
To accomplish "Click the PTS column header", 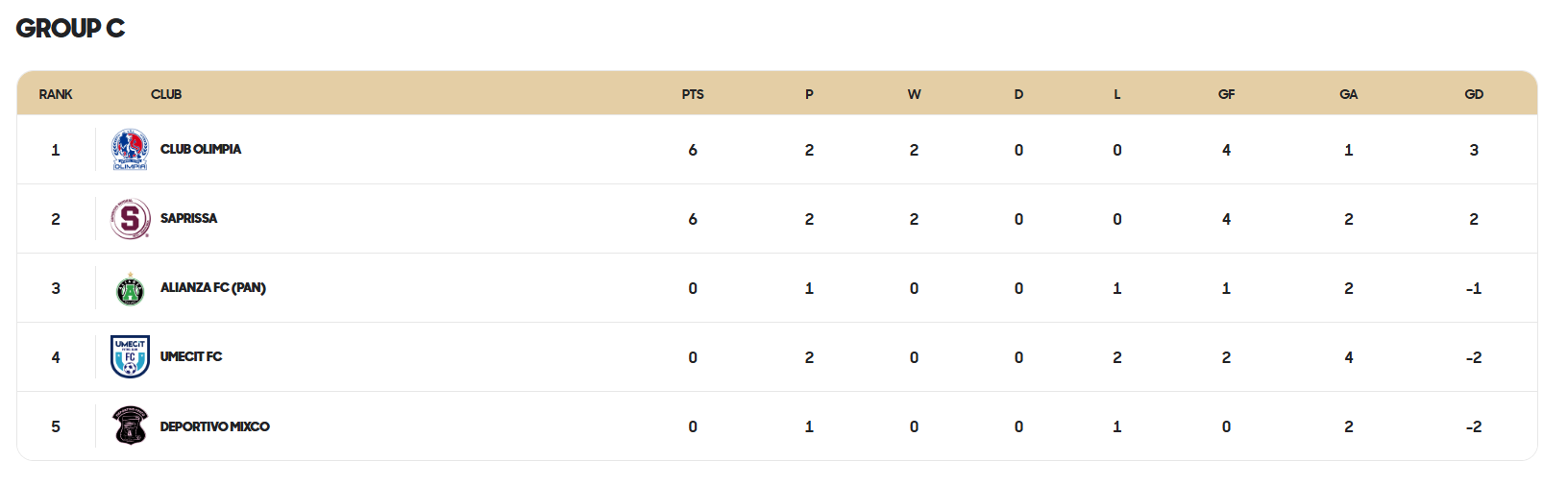I will click(693, 94).
